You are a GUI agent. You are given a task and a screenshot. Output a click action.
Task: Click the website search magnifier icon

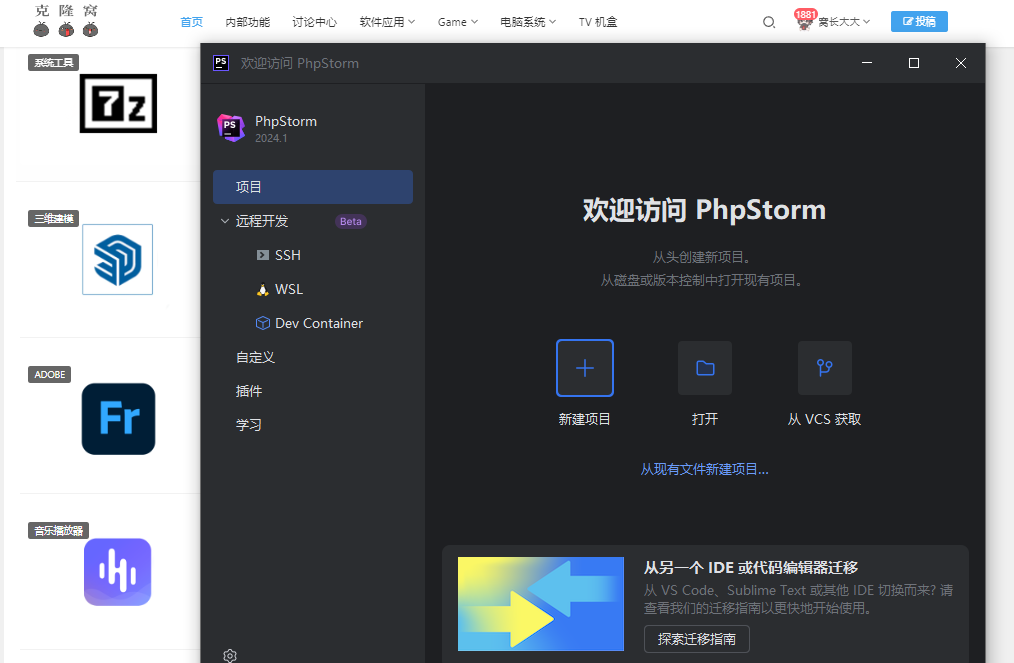click(768, 22)
